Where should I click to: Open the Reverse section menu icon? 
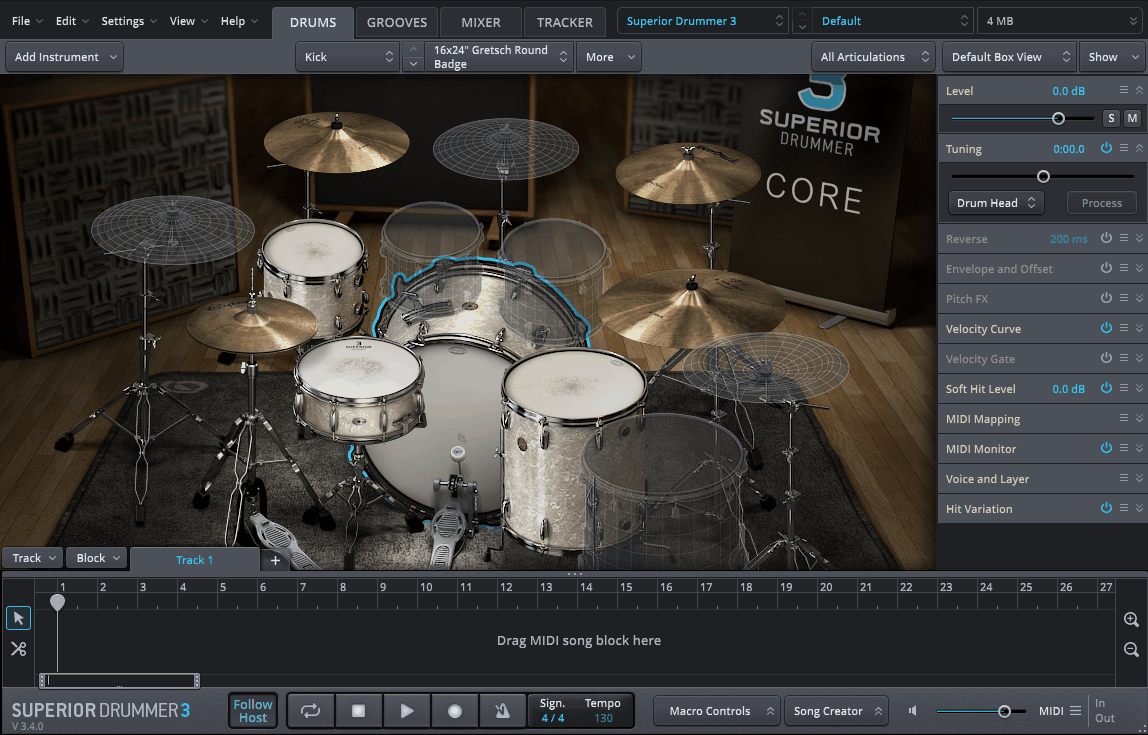[1124, 238]
